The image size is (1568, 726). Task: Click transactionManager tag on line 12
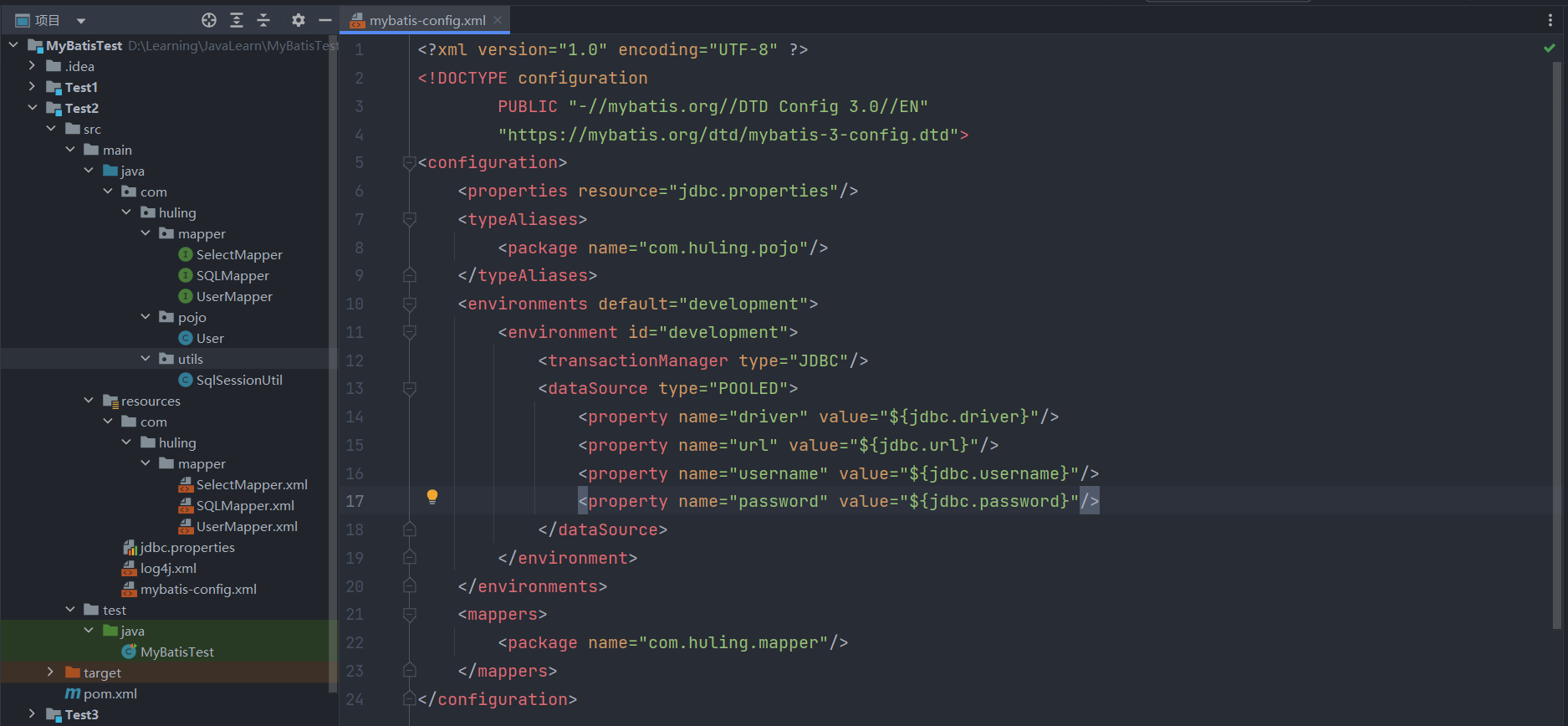[638, 360]
